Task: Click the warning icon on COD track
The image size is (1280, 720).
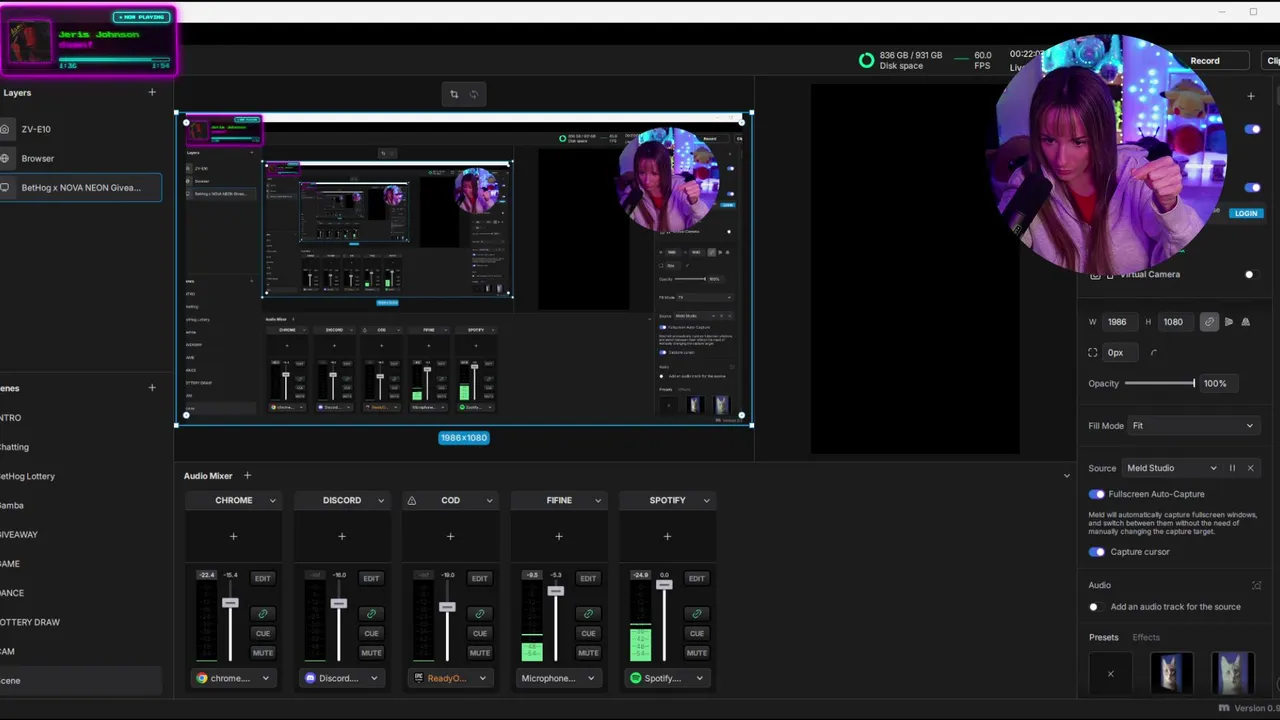Action: point(411,500)
